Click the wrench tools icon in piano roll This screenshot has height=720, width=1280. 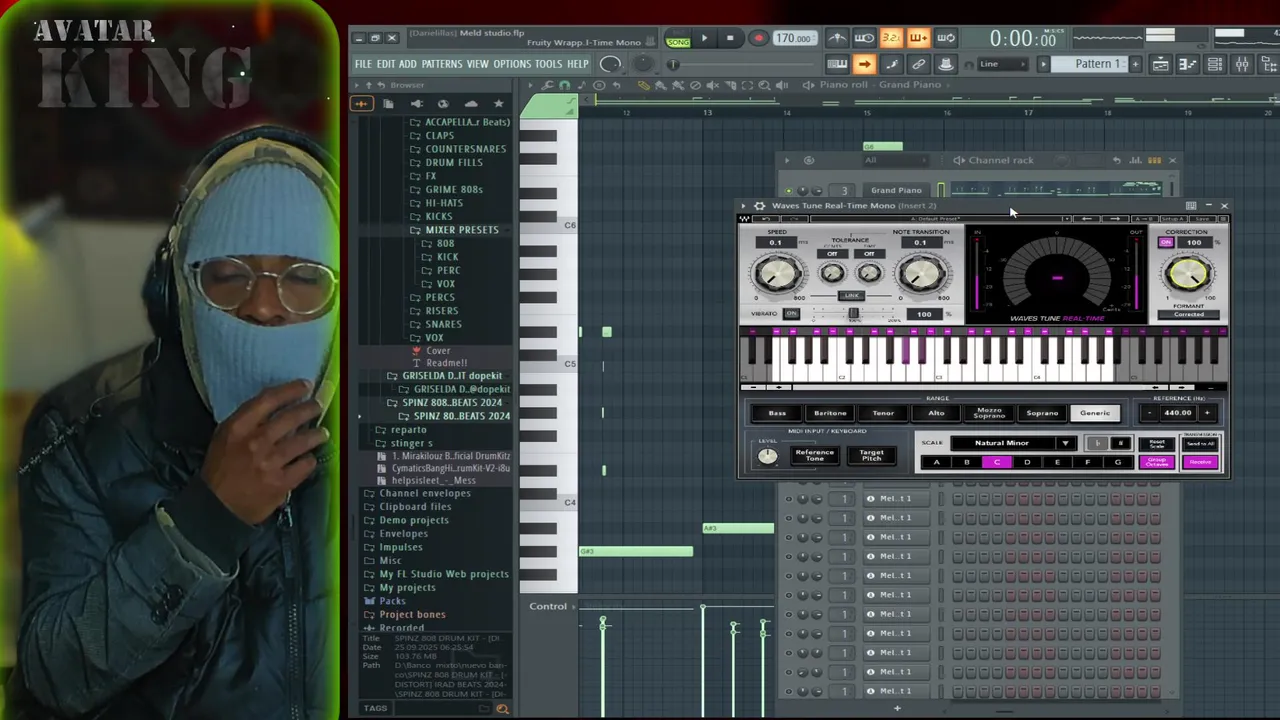click(x=547, y=85)
